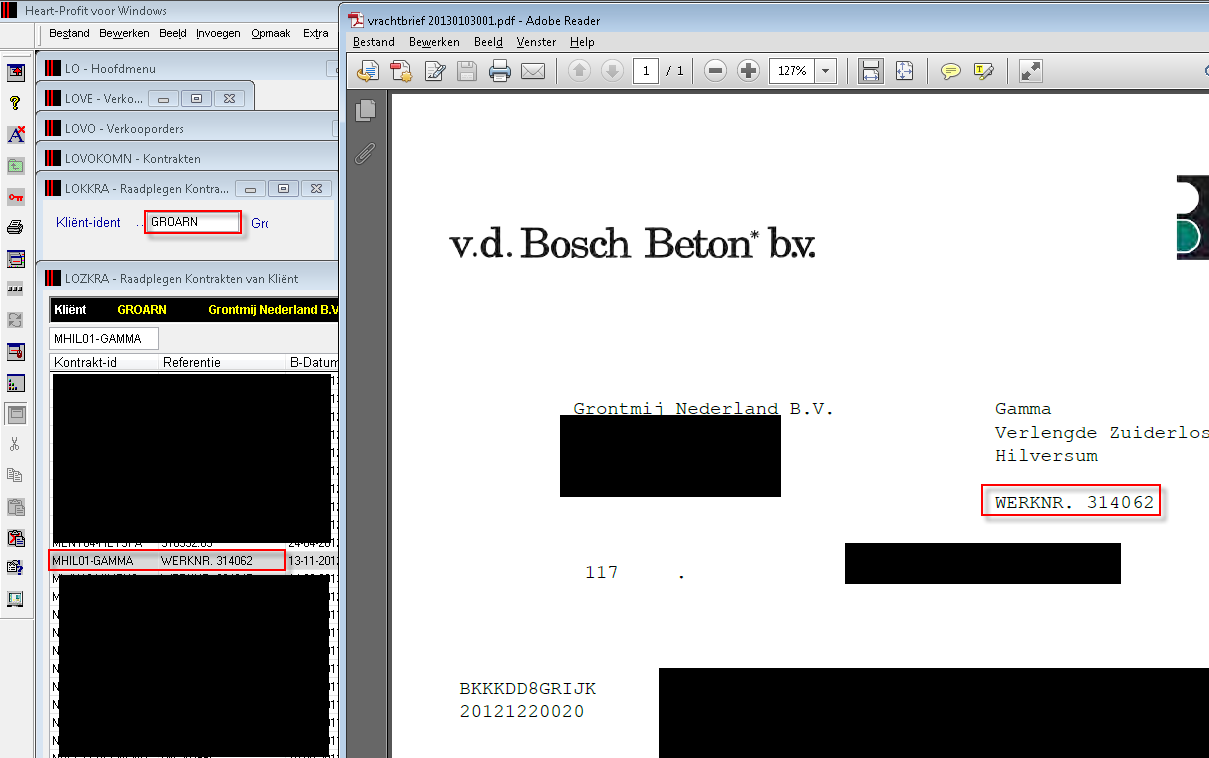Open the Venster menu in Adobe Reader

(537, 42)
